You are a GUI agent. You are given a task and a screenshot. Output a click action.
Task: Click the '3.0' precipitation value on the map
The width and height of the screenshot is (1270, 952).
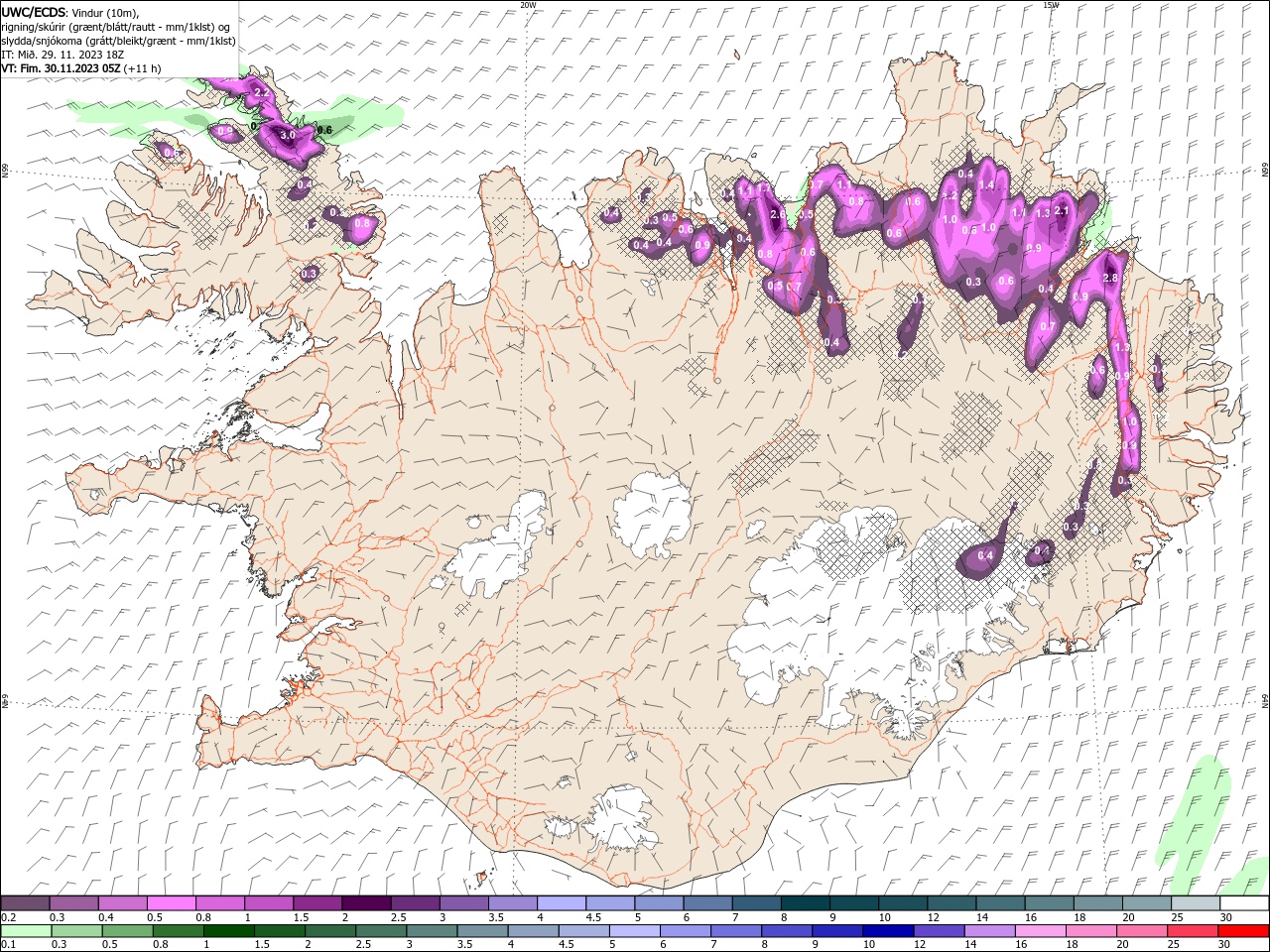pos(288,135)
